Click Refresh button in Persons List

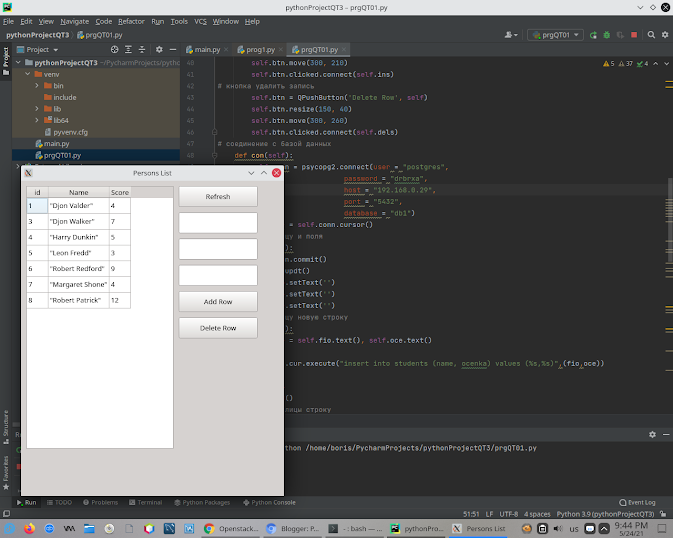coord(218,196)
